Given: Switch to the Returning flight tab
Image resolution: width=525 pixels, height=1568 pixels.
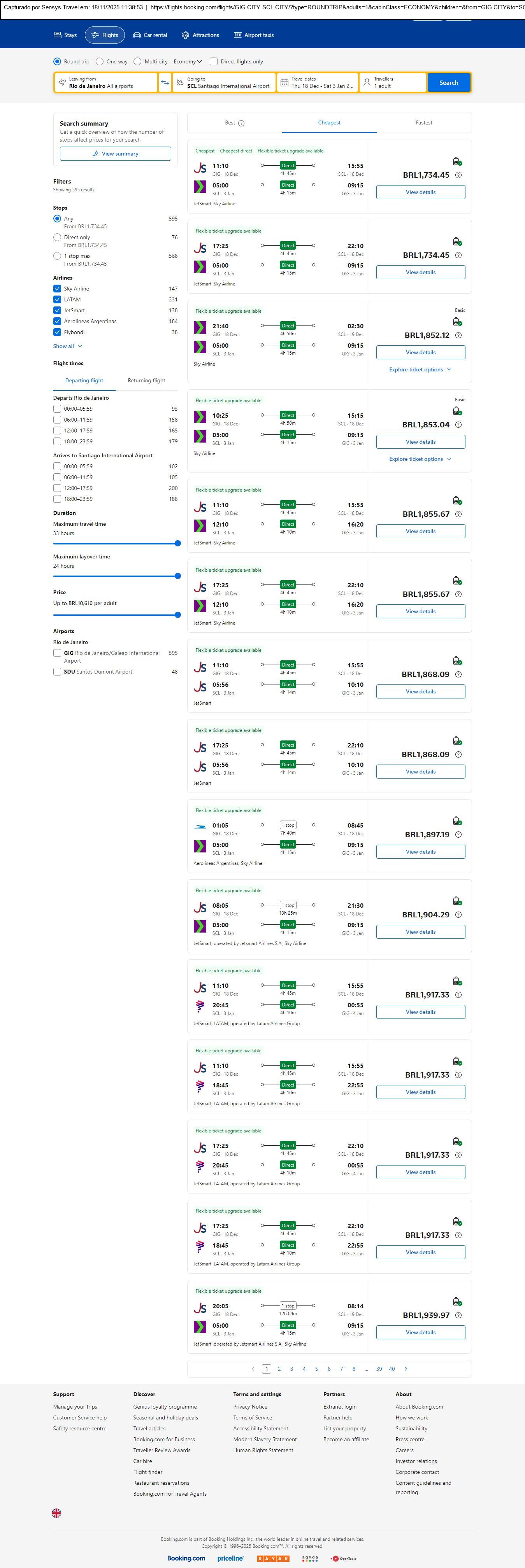Looking at the screenshot, I should pos(146,380).
